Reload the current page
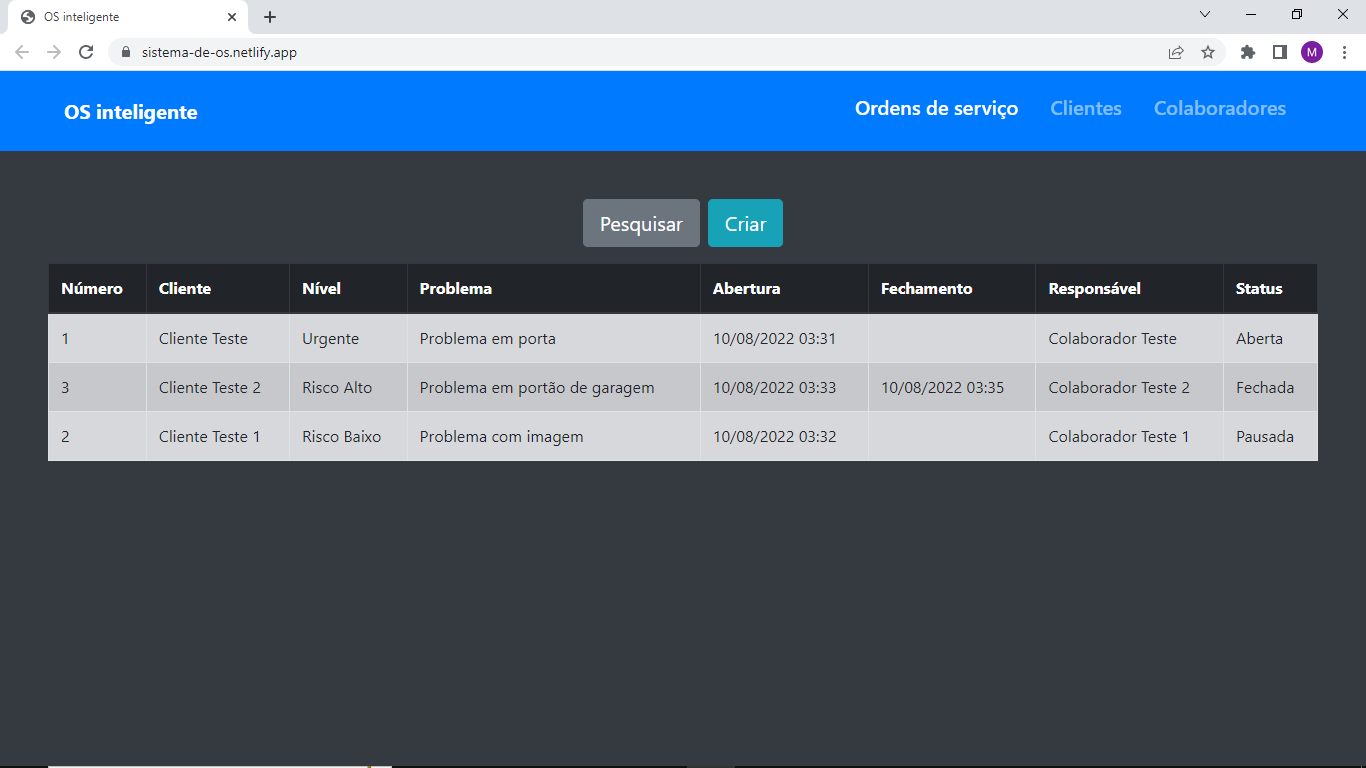This screenshot has height=768, width=1366. (x=85, y=52)
